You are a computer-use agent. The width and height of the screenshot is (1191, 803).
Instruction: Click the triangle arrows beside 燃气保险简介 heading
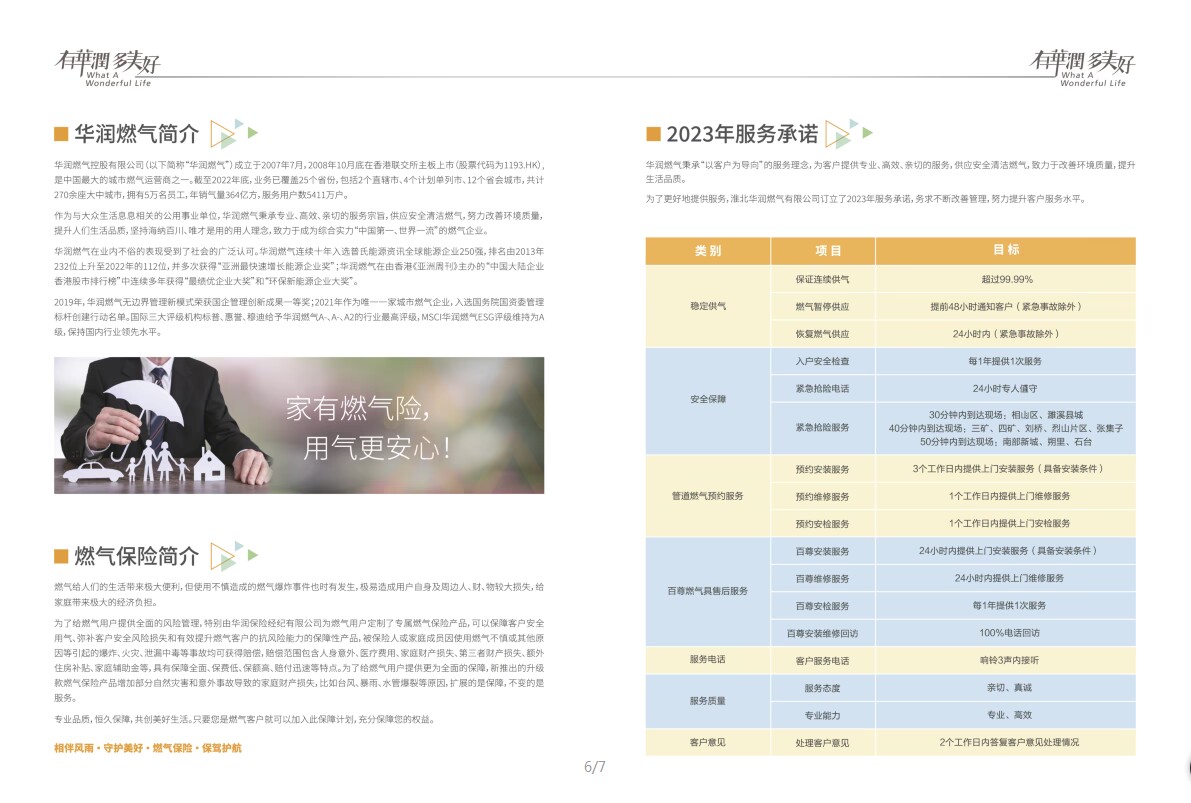tap(233, 556)
